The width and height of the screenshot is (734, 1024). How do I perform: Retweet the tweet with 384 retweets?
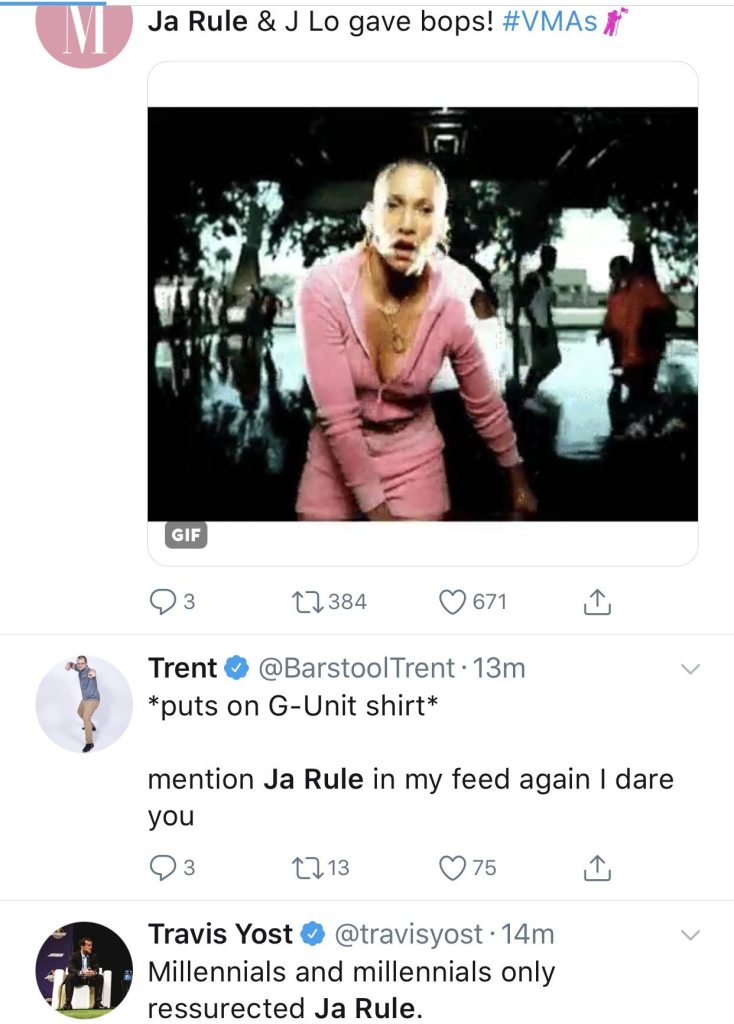(x=330, y=602)
